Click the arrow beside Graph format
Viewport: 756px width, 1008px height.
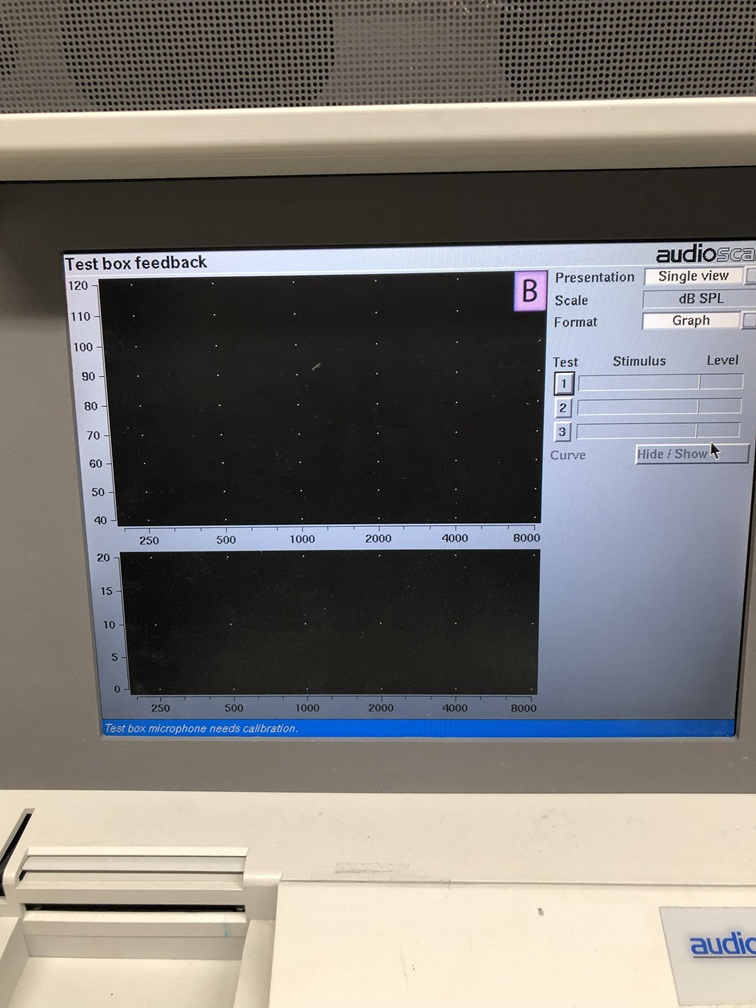[748, 321]
